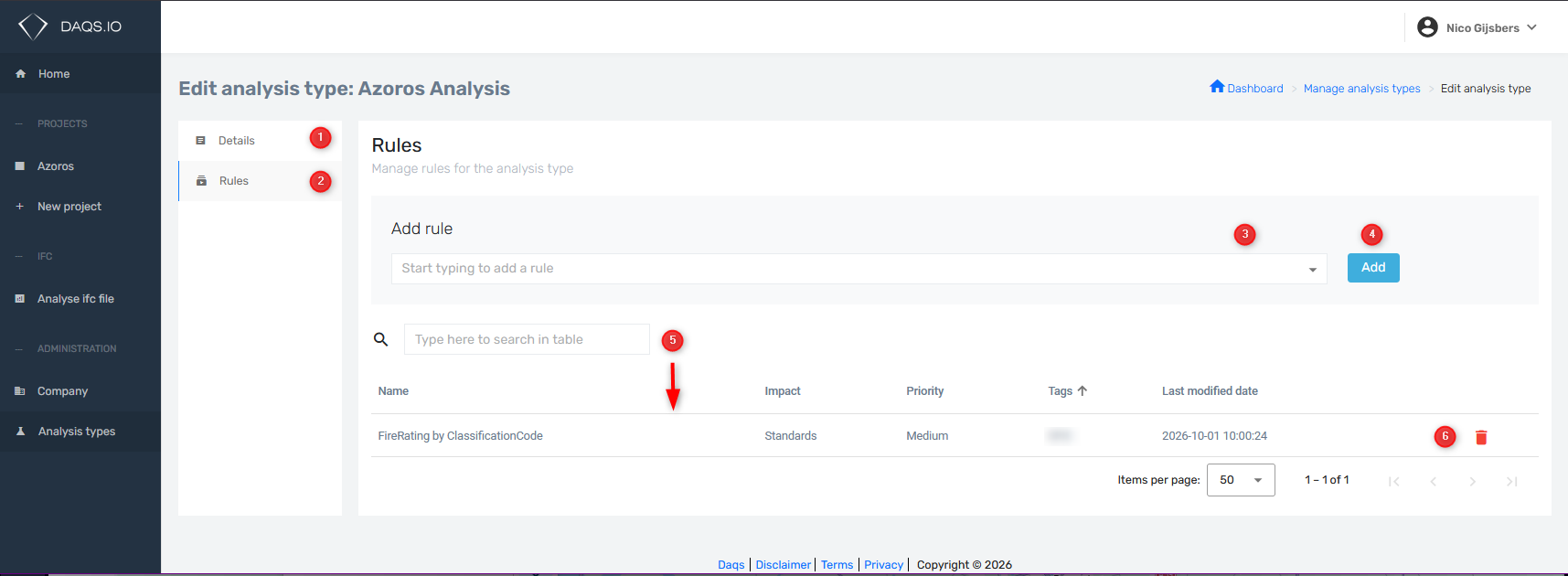
Task: Click the Analyse ifc file icon
Action: pos(20,299)
